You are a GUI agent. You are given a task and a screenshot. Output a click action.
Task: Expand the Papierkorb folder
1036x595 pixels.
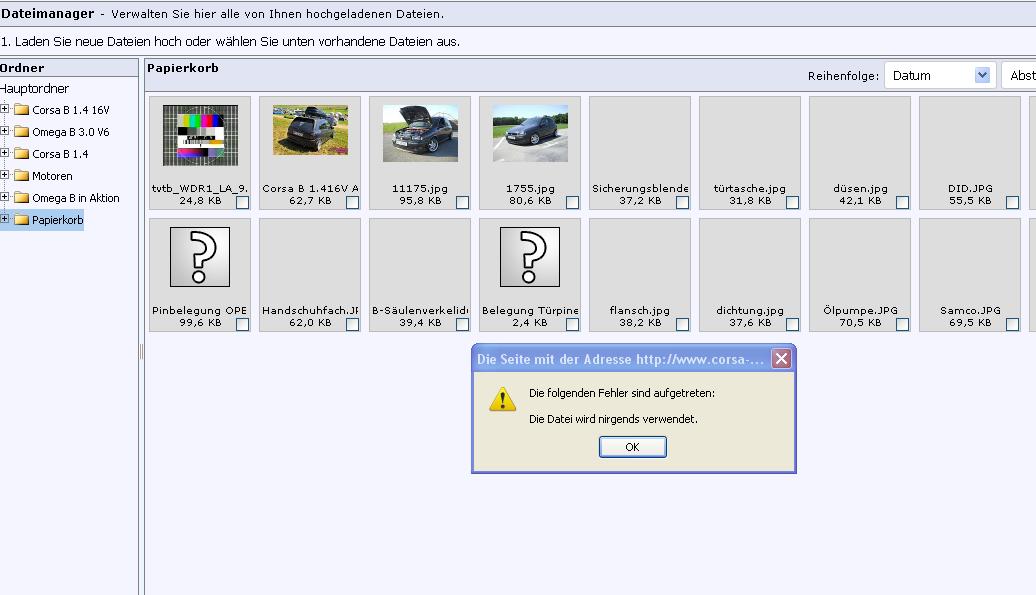point(5,219)
